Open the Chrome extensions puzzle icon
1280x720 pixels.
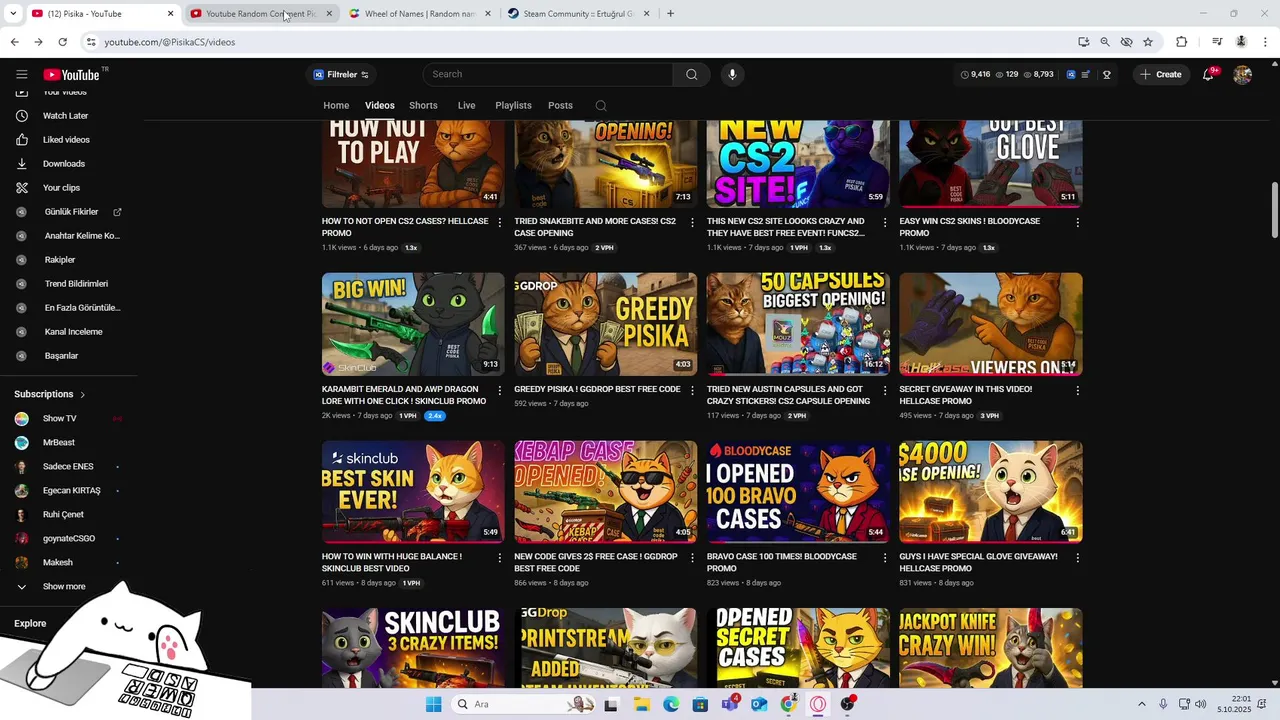coord(1181,42)
